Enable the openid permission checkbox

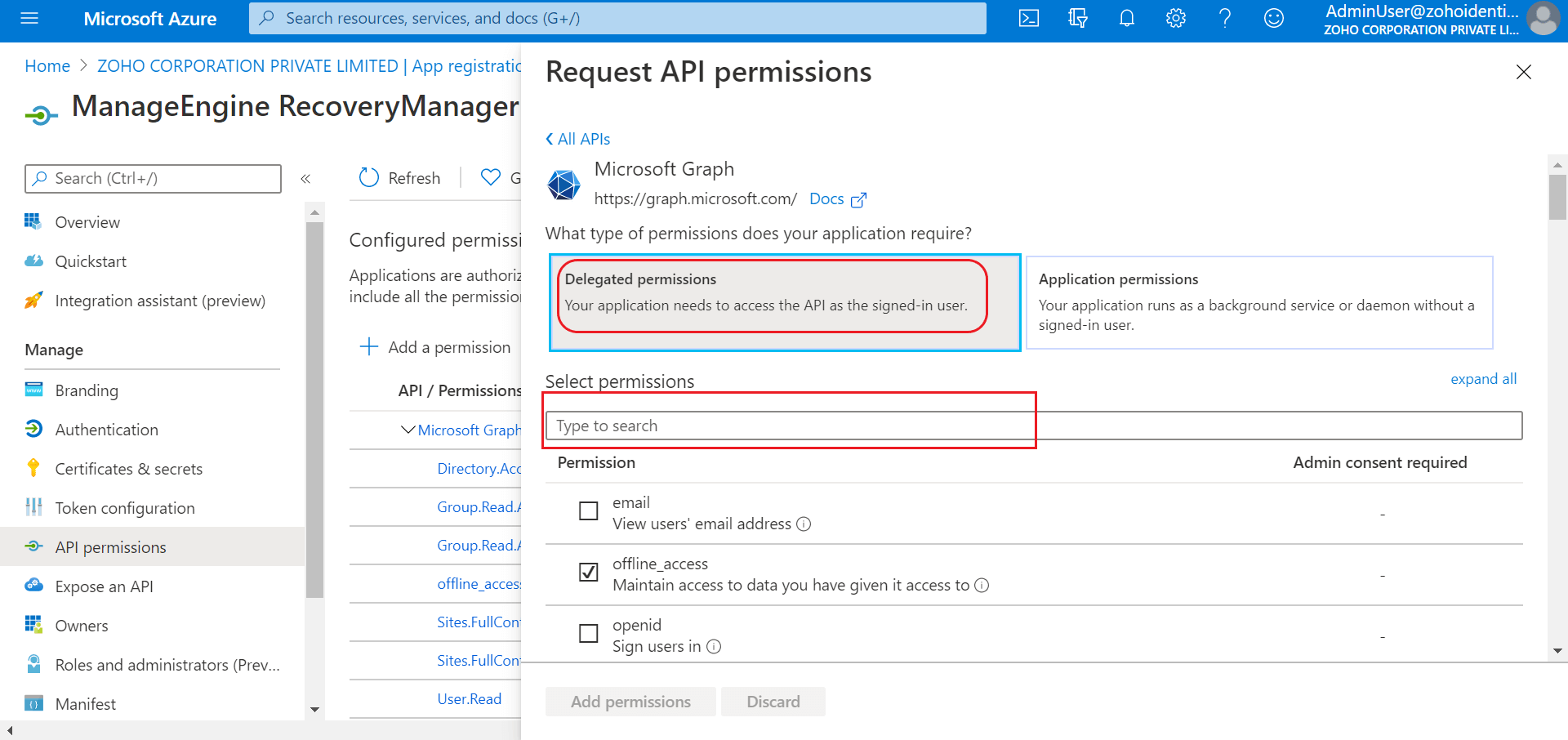[588, 634]
